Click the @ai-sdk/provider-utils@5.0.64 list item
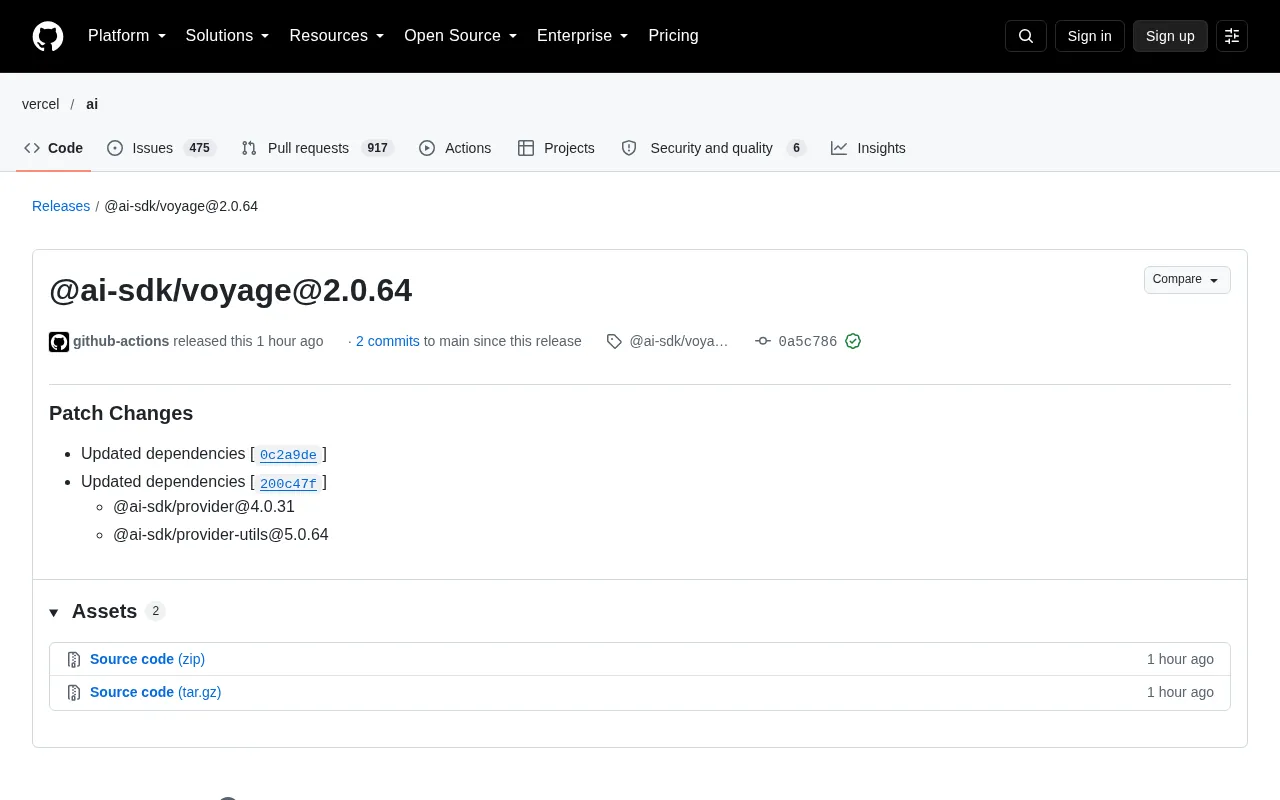Screen dimensions: 1280x800 (x=221, y=534)
